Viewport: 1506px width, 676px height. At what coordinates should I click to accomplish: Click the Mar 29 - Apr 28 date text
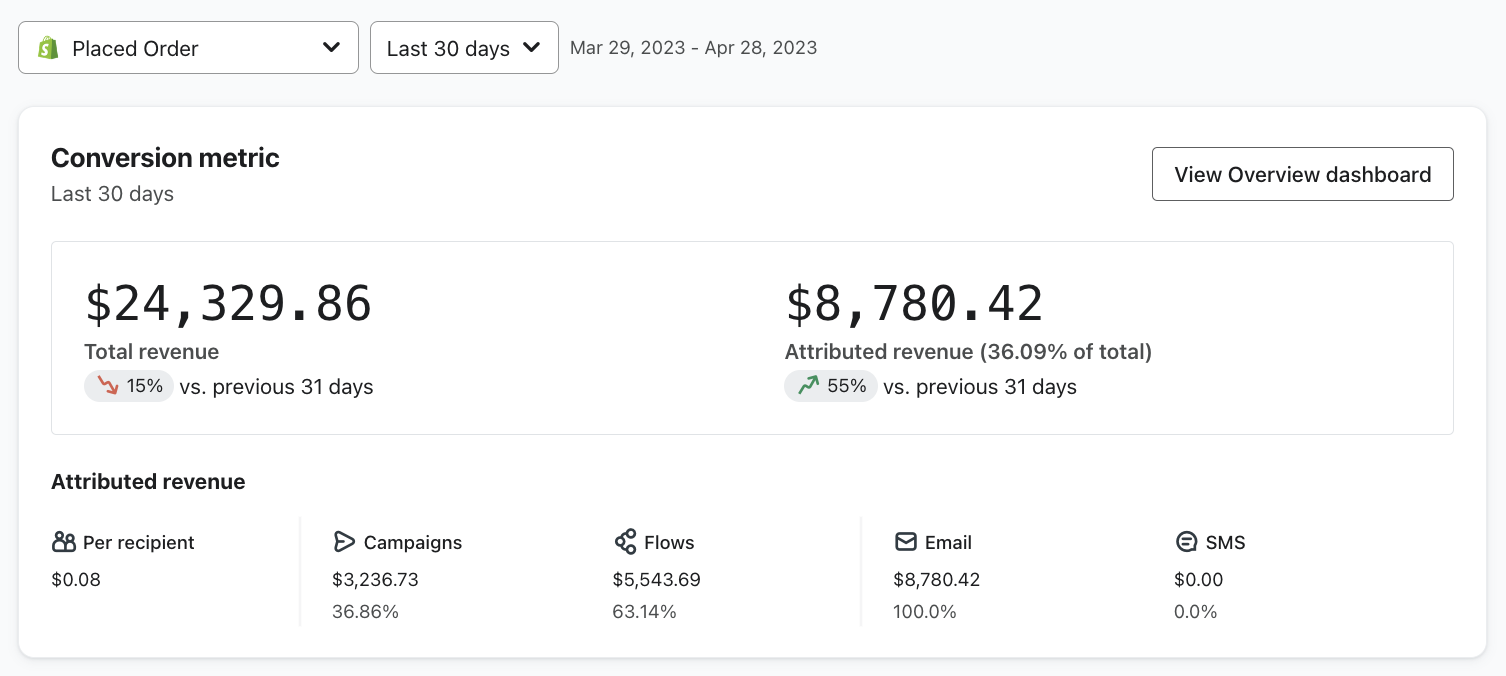(693, 48)
